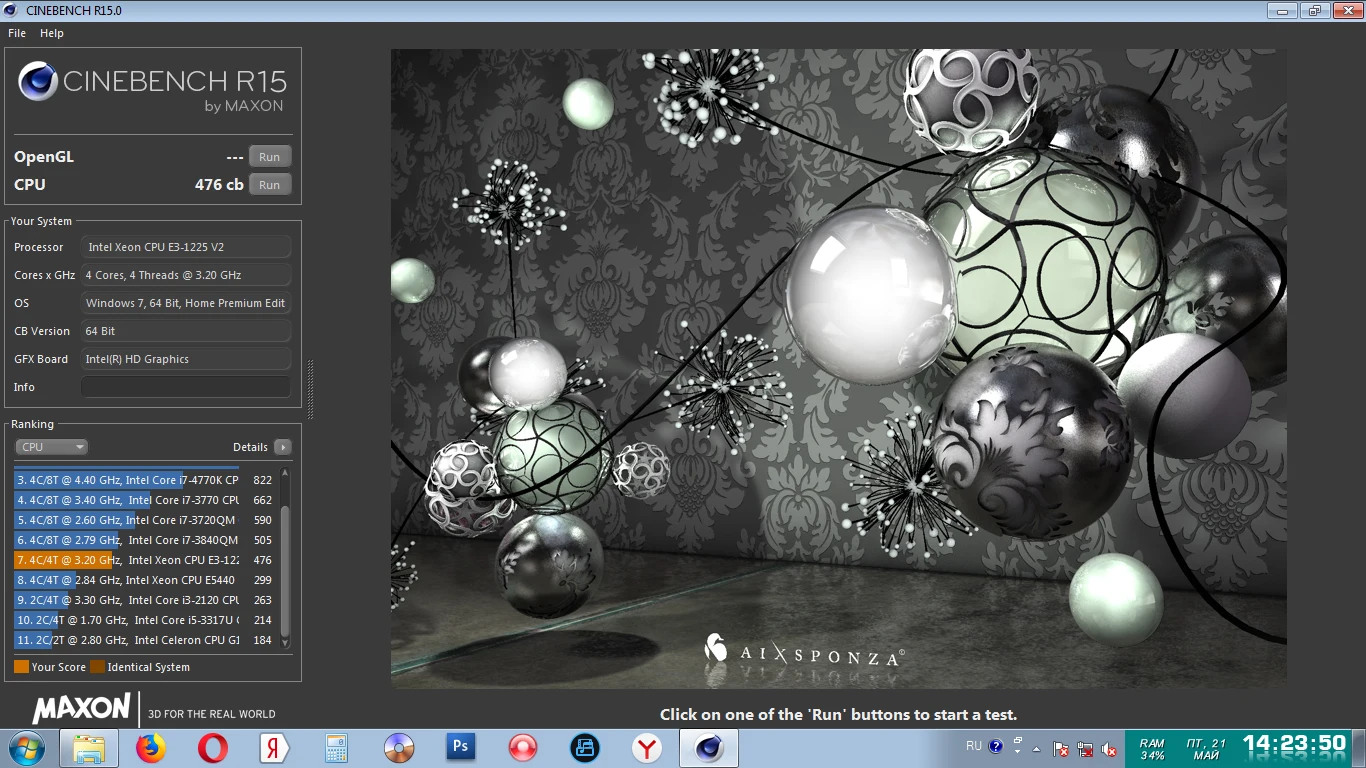The image size is (1366, 768).
Task: Expand ranking Details with arrow button
Action: coord(283,447)
